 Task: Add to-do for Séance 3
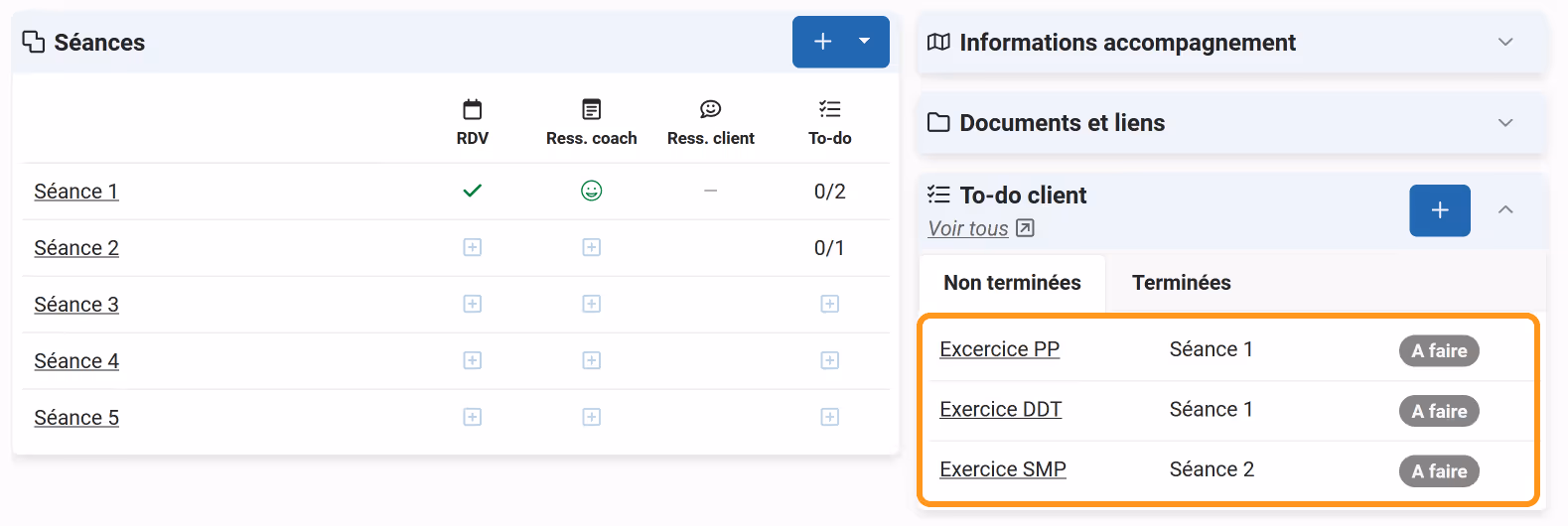(830, 304)
